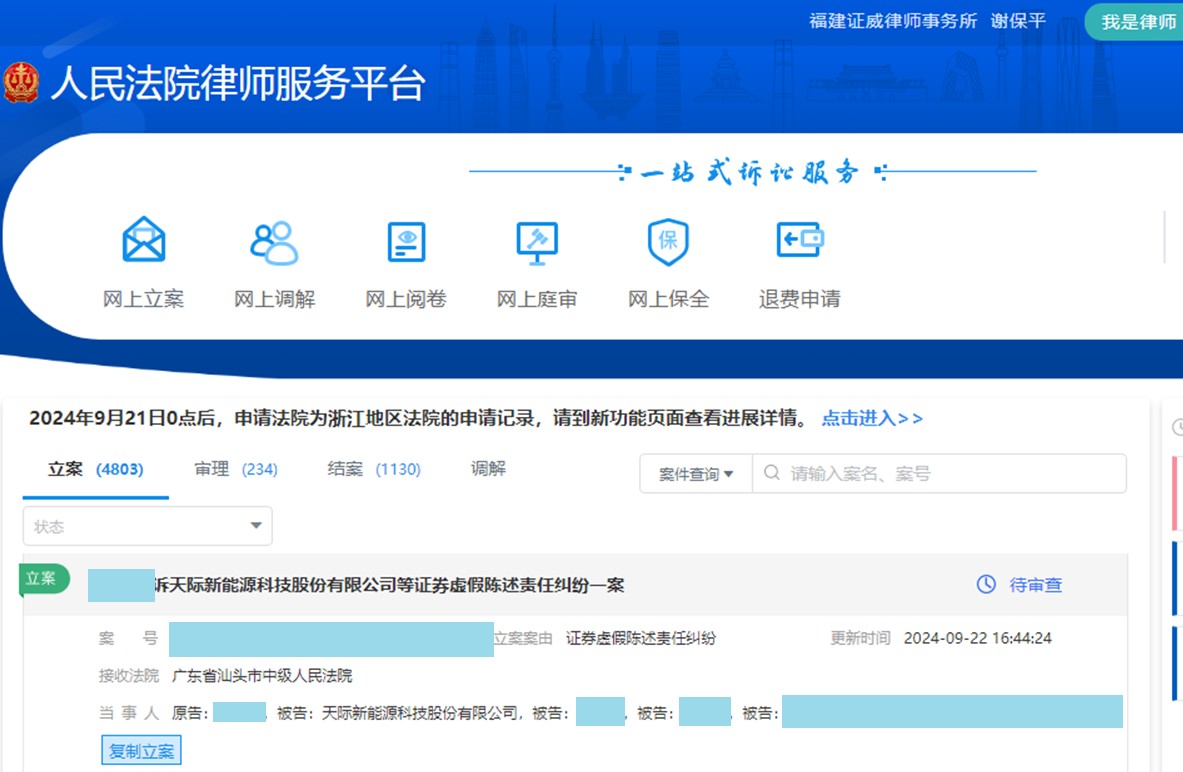Open the 网上阅卷 document icon
This screenshot has width=1183, height=772.
point(407,241)
